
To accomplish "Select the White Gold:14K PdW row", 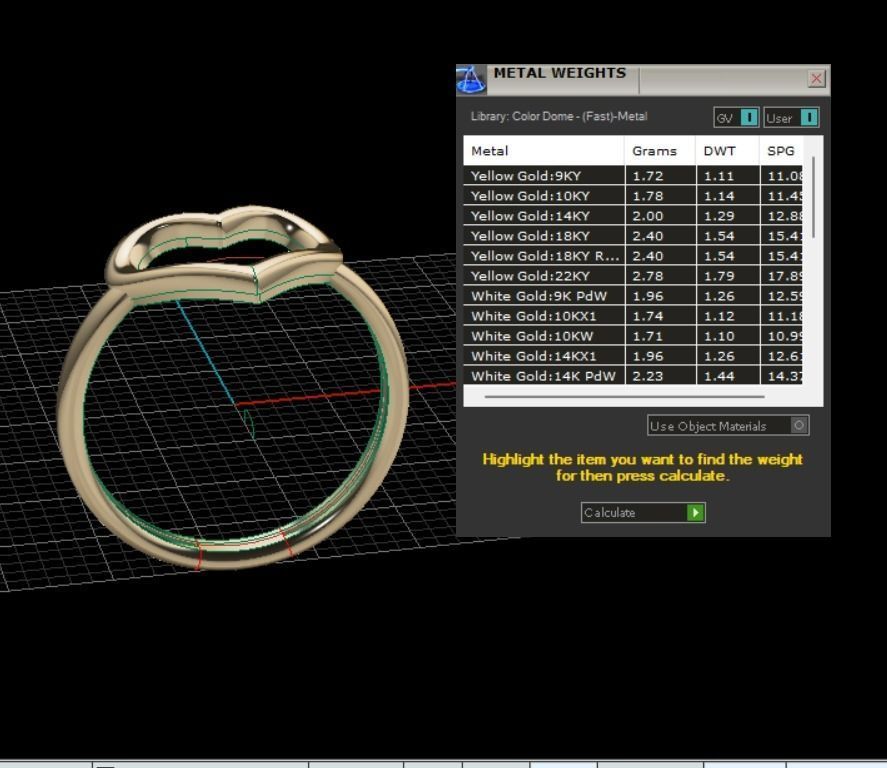I will point(632,376).
